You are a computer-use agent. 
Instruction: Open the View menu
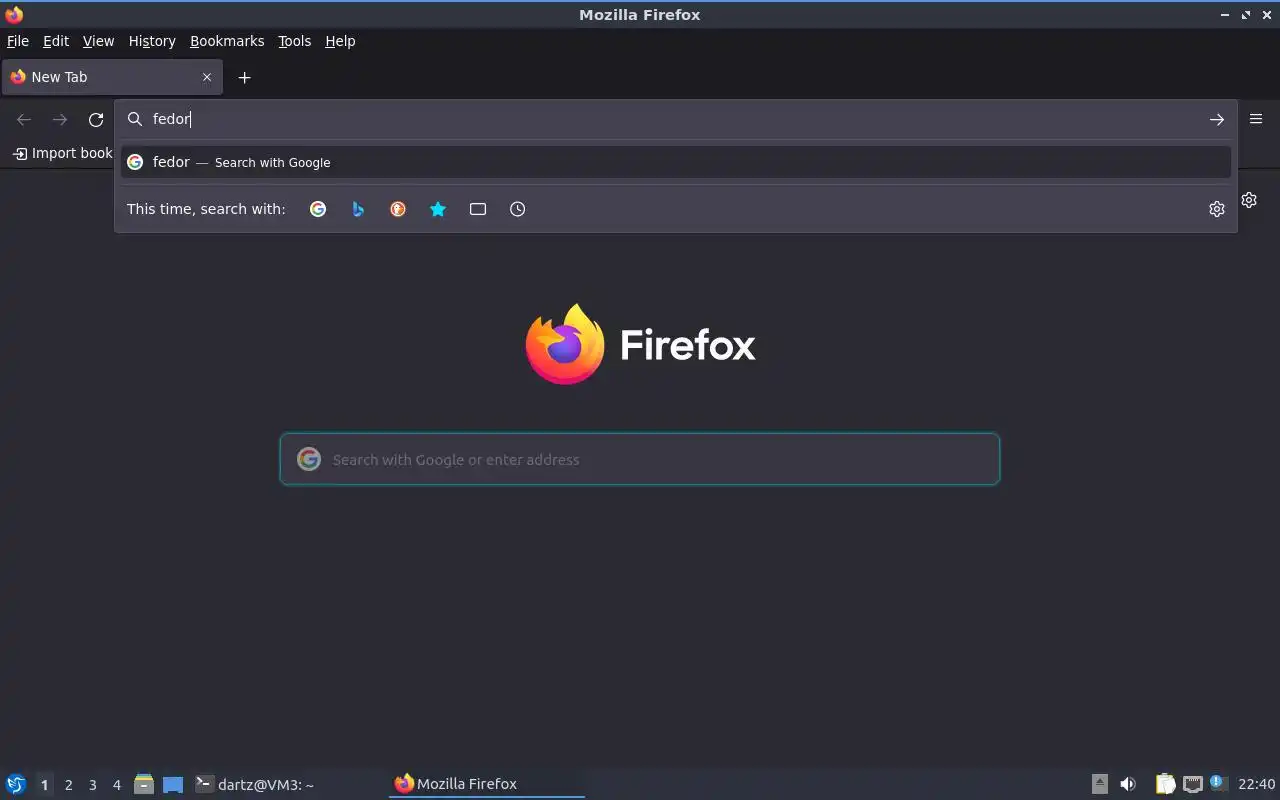(98, 41)
